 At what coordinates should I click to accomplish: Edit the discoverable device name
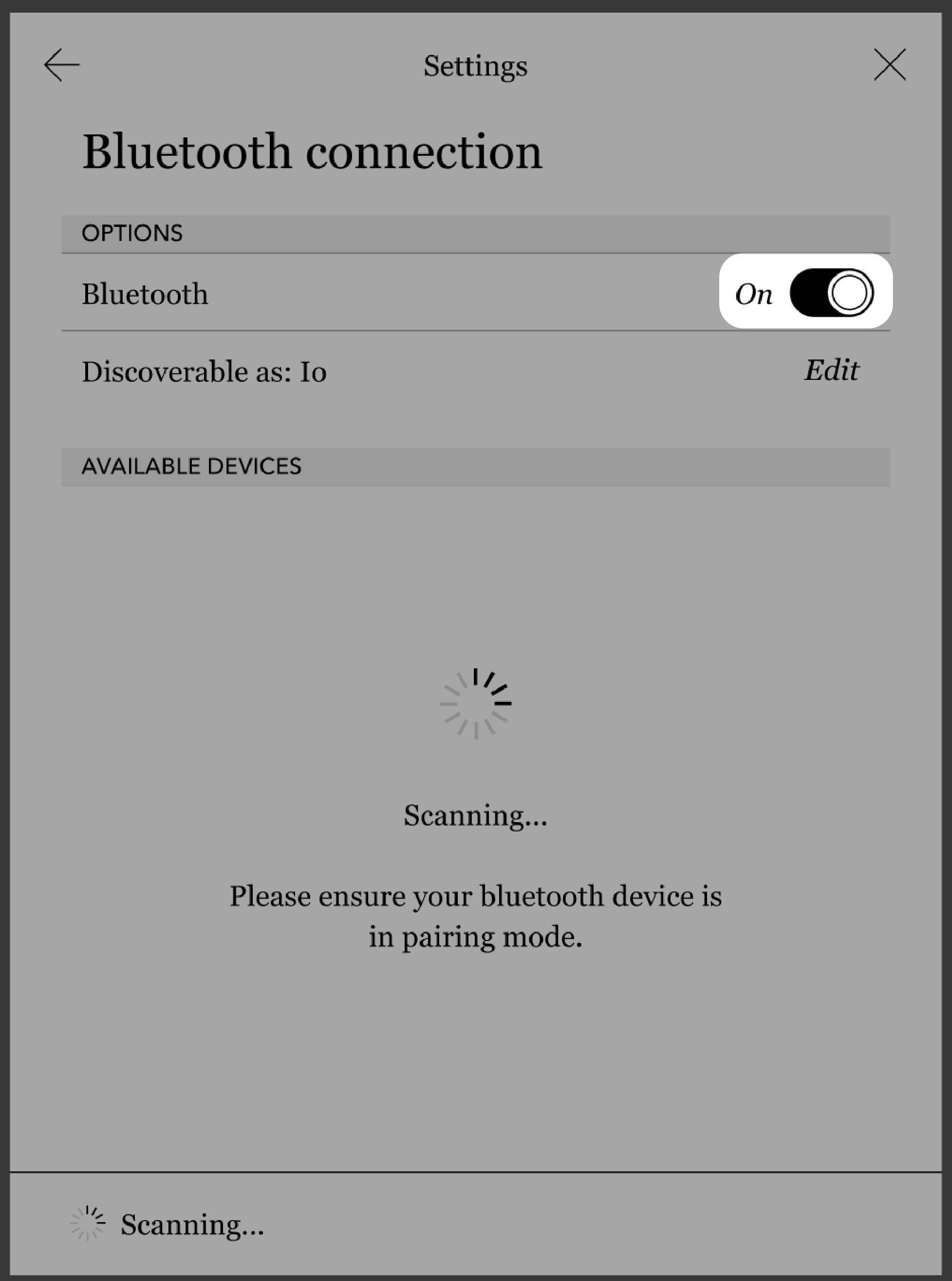click(832, 371)
